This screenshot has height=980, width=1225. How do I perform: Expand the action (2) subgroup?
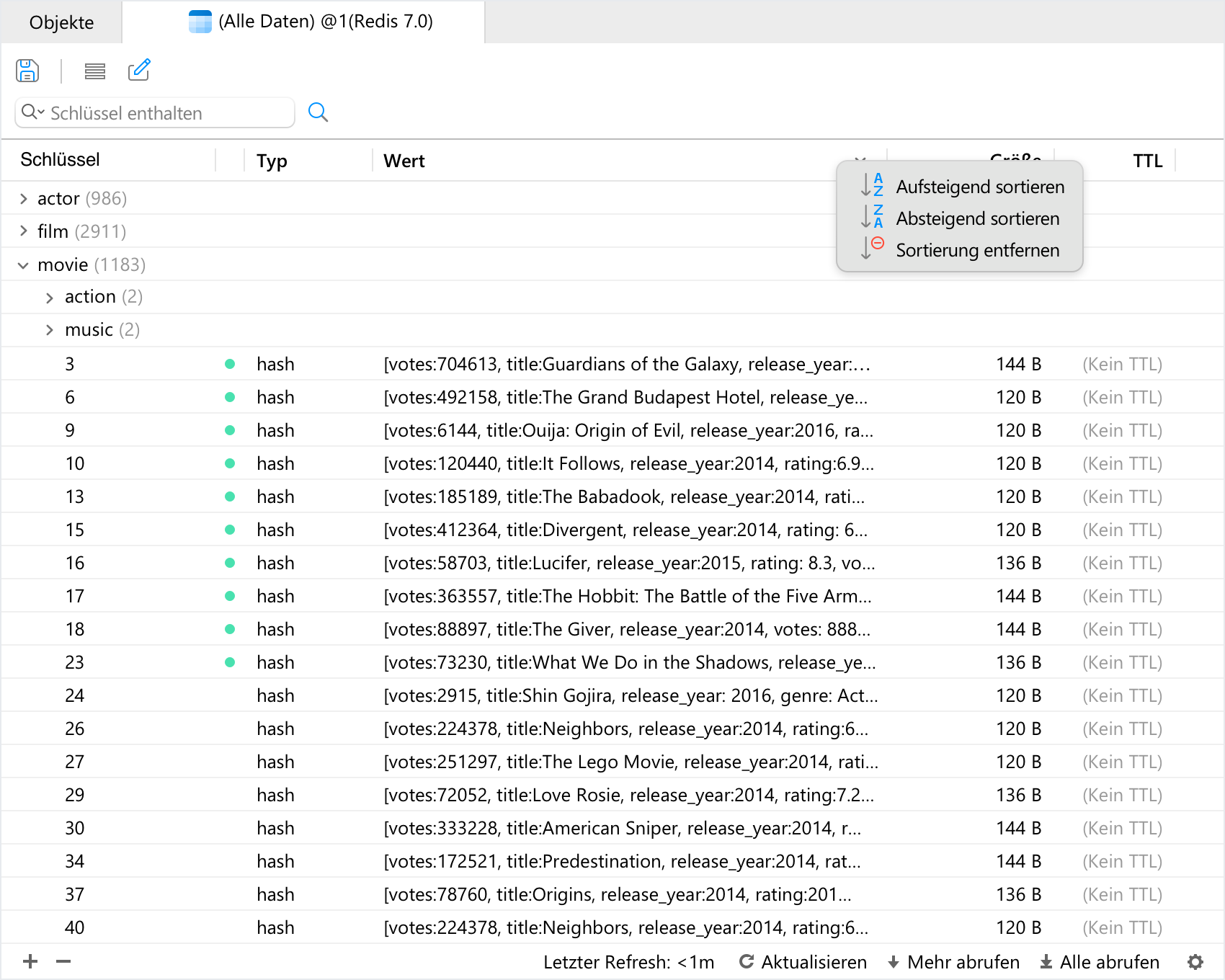click(x=49, y=298)
